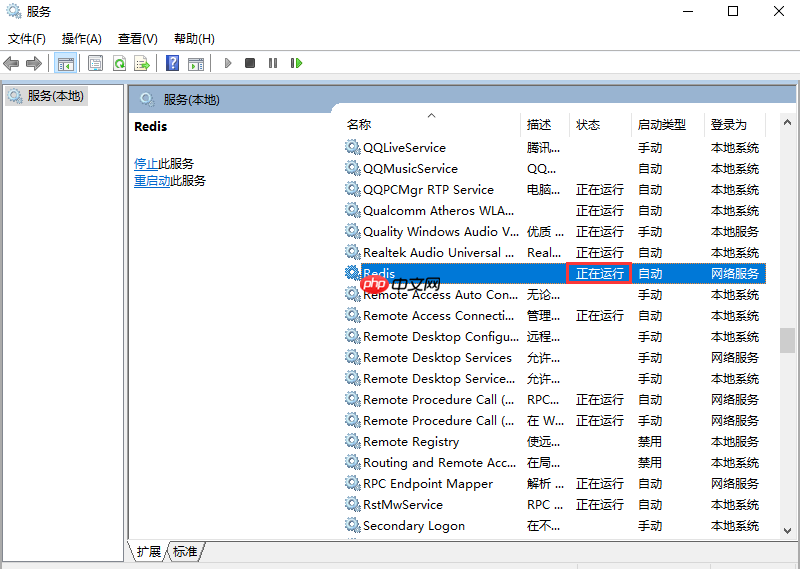Image resolution: width=800 pixels, height=569 pixels.
Task: Click the Refresh toolbar icon
Action: pyautogui.click(x=119, y=63)
